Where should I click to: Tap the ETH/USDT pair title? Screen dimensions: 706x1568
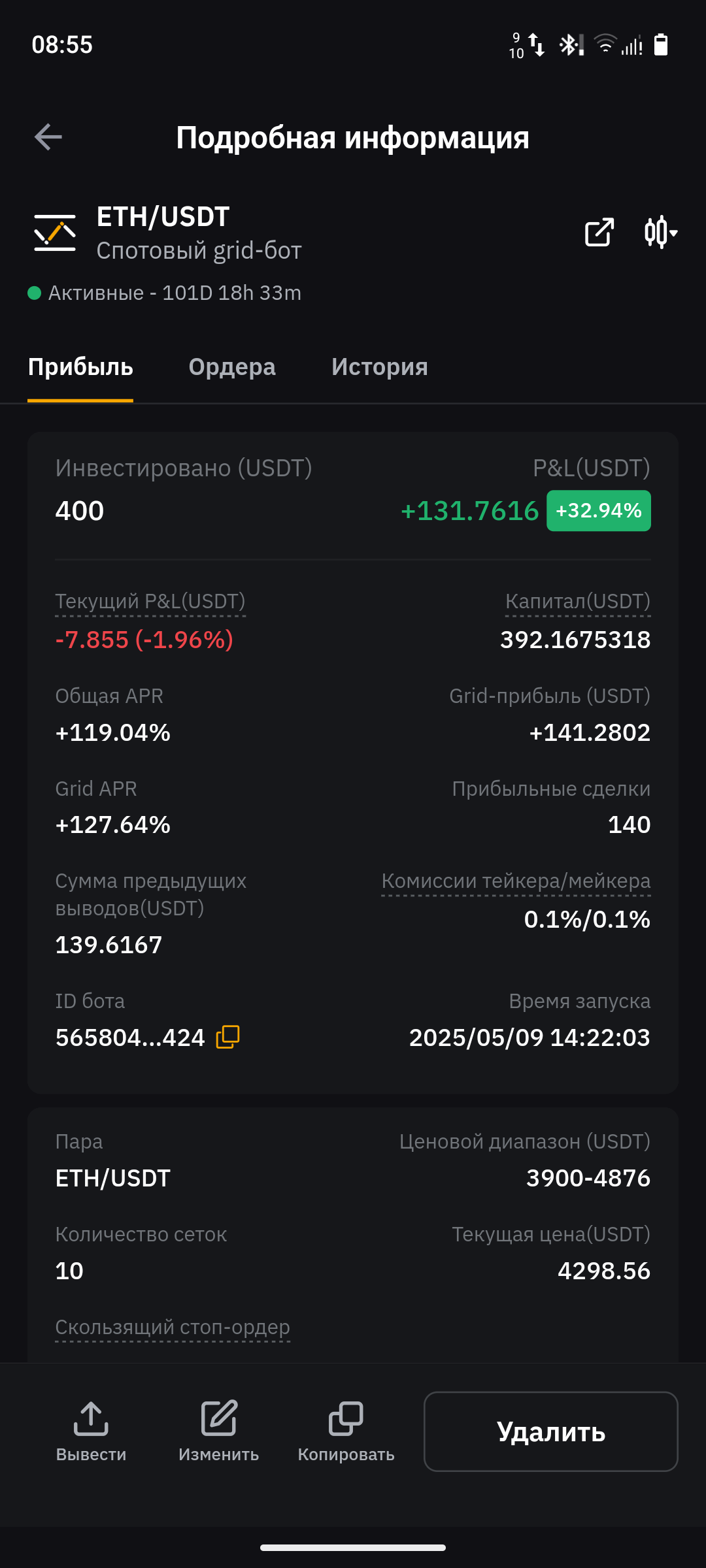pyautogui.click(x=163, y=217)
